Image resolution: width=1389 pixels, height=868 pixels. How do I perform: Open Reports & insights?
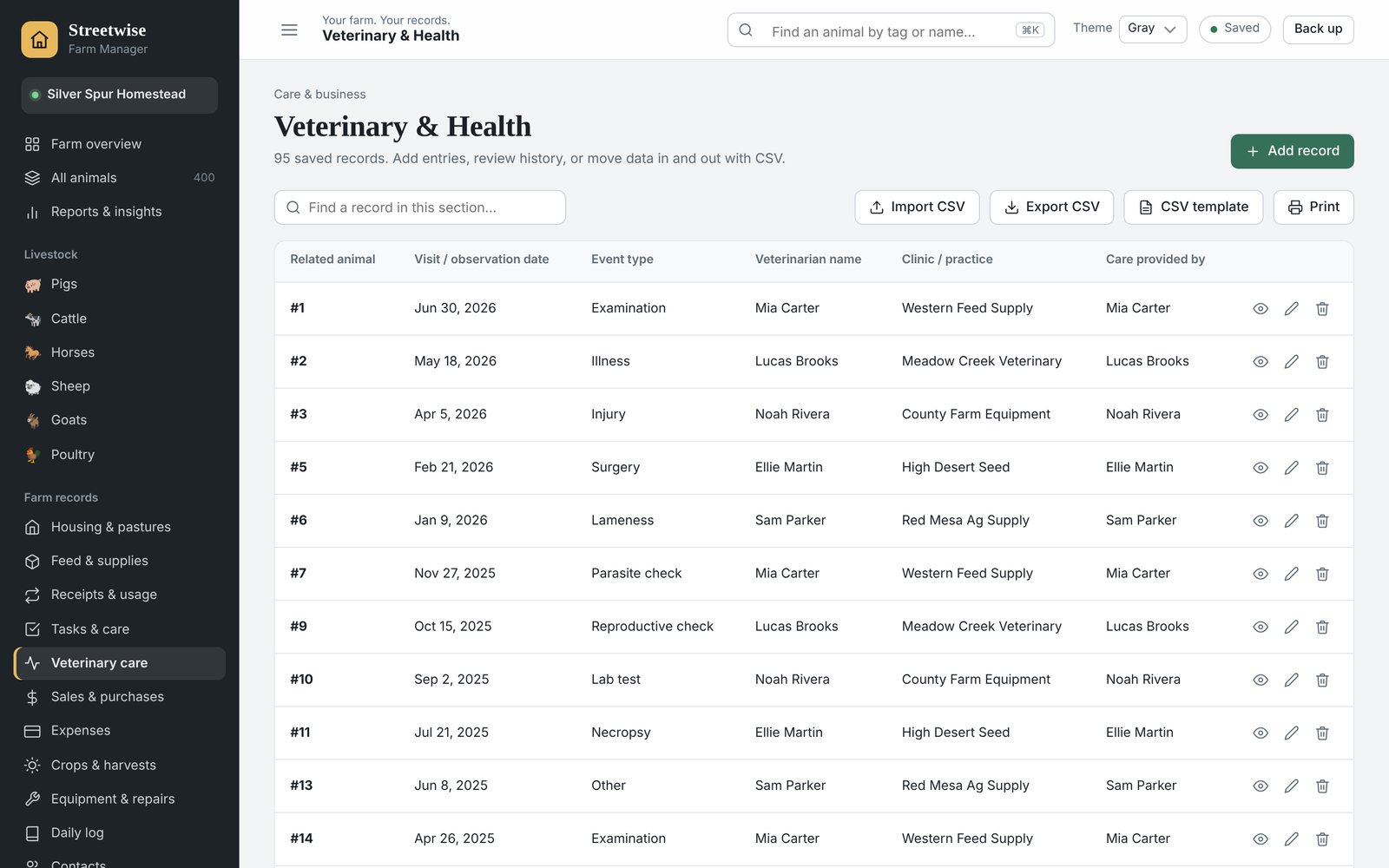click(119, 212)
